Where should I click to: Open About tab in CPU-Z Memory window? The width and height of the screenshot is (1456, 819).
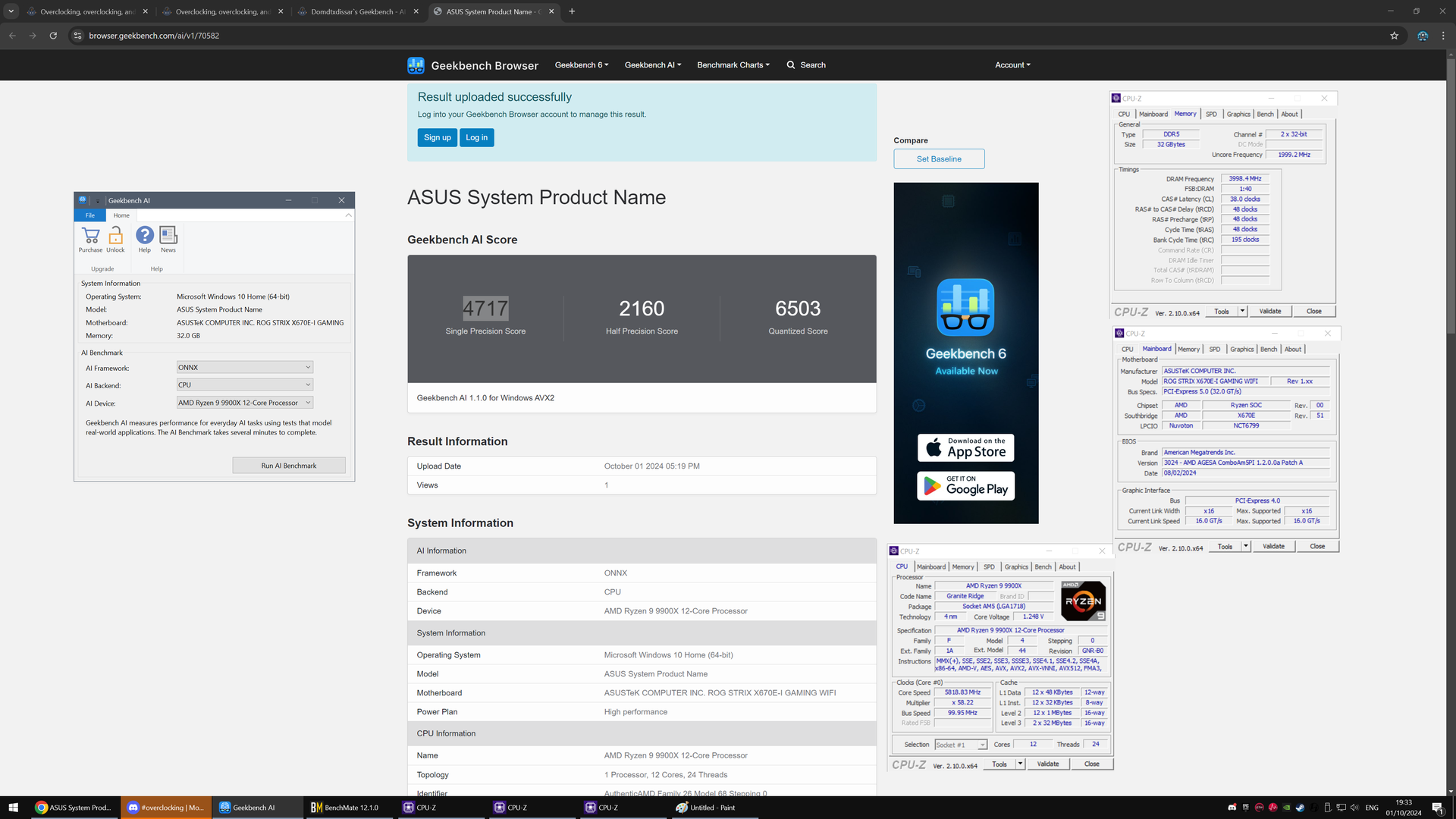(1289, 115)
